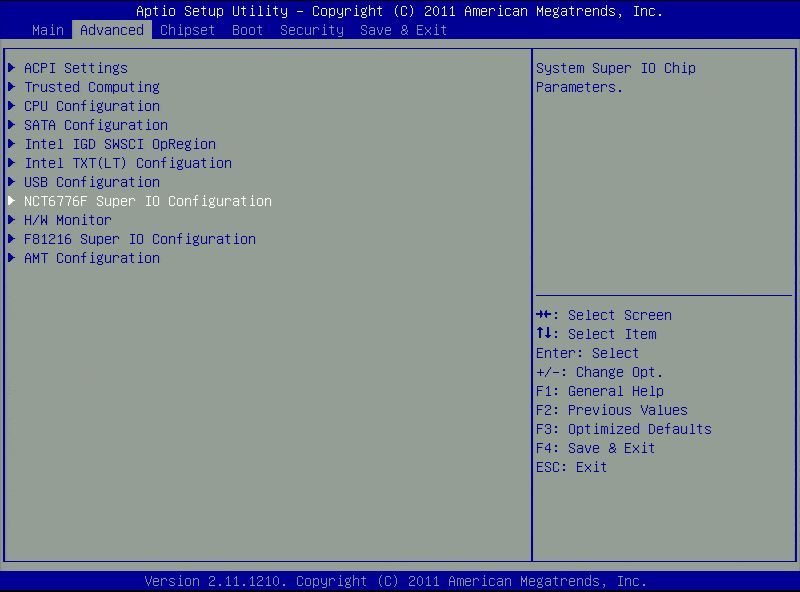Open the AMT Configuration submenu
This screenshot has height=592, width=800.
91,258
